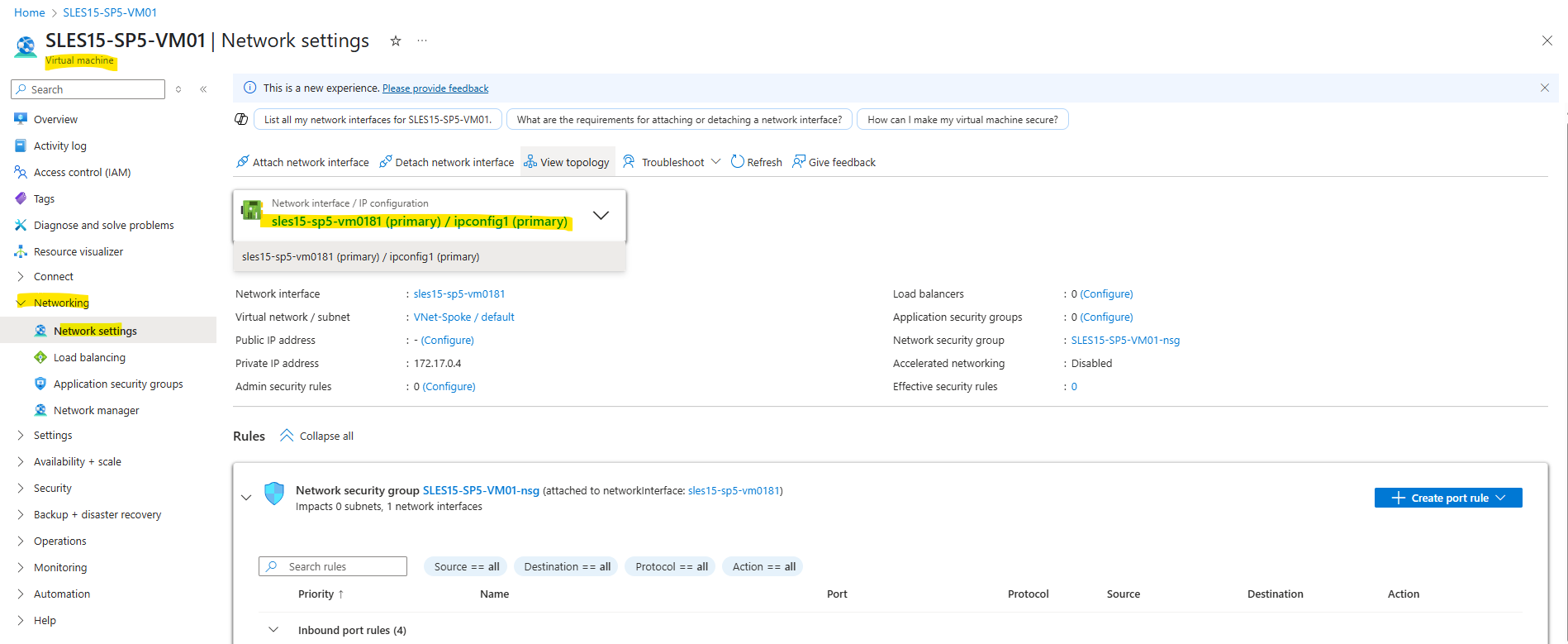Click Refresh in the toolbar
1568x644 pixels.
[x=757, y=162]
